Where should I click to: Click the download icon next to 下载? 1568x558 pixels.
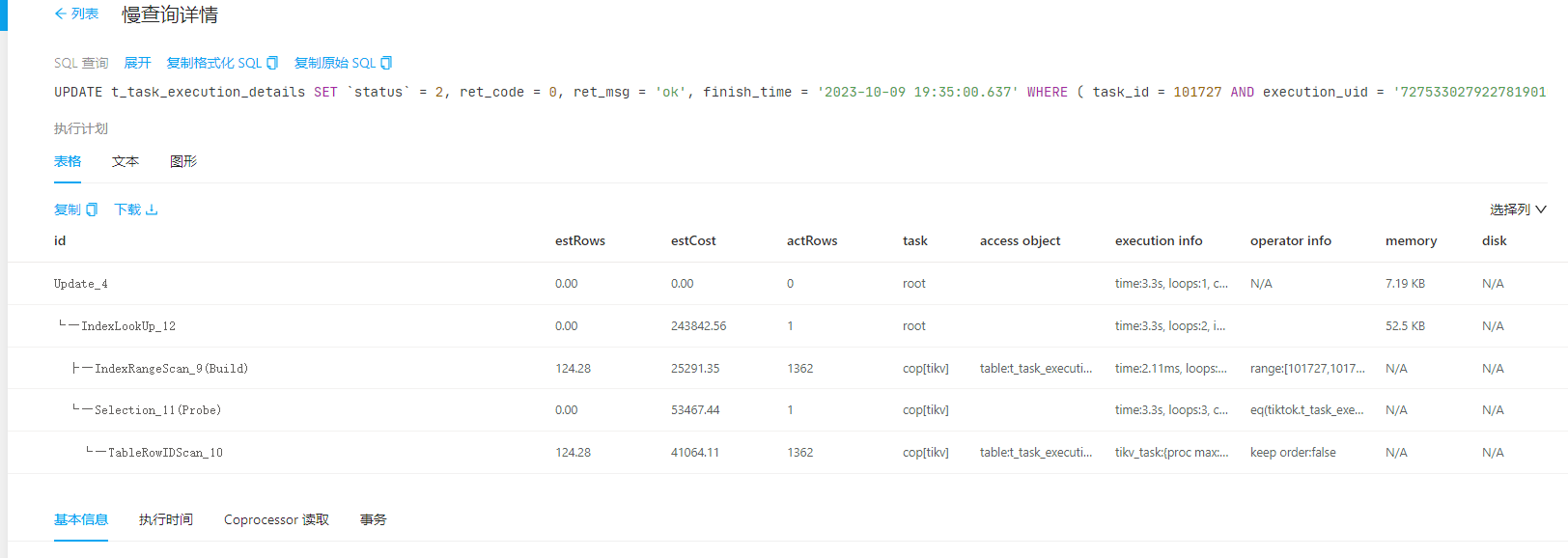tap(152, 209)
